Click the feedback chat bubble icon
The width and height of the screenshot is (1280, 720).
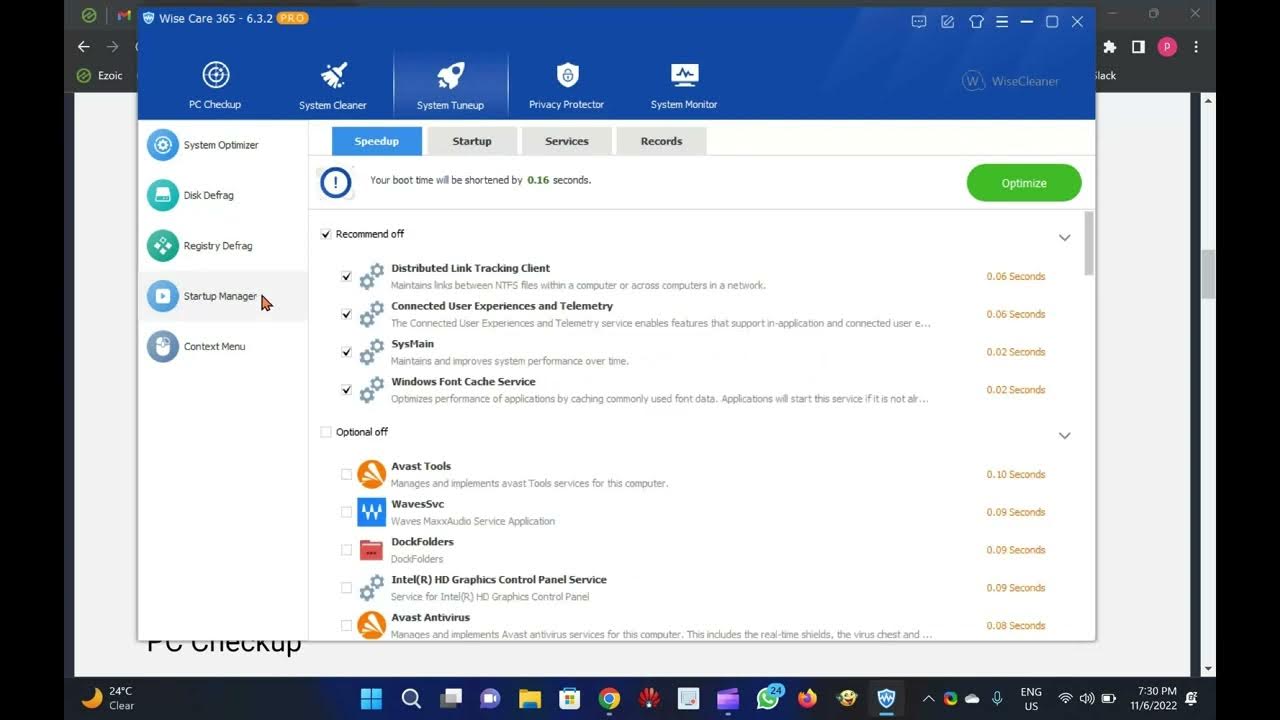pyautogui.click(x=919, y=21)
